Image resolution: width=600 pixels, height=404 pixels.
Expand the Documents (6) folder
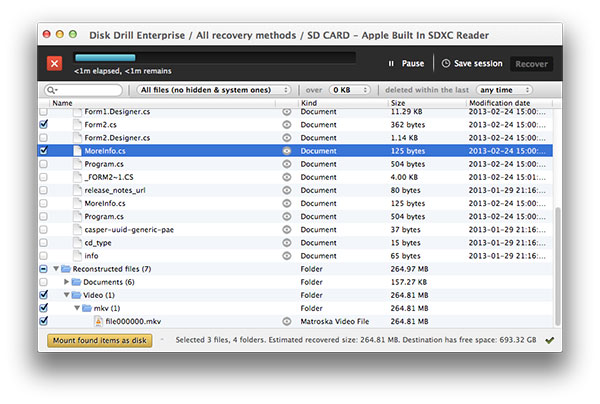(x=66, y=282)
